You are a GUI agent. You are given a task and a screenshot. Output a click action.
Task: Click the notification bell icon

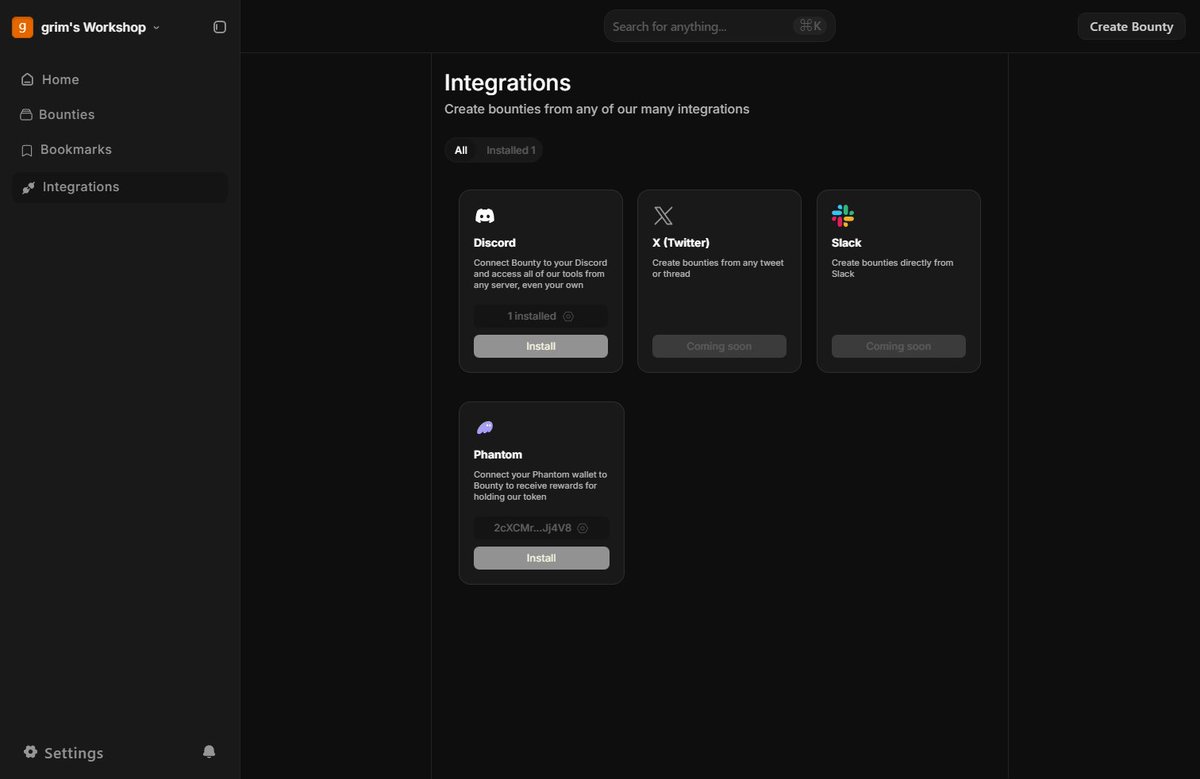click(209, 751)
